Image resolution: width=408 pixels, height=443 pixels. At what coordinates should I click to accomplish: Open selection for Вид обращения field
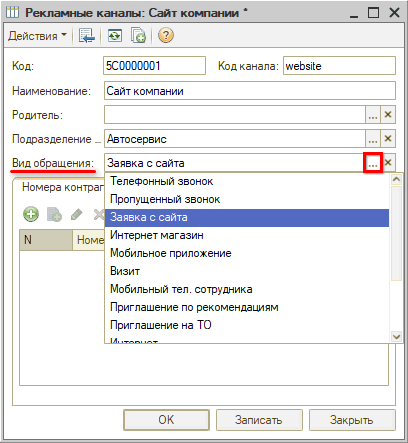click(373, 163)
